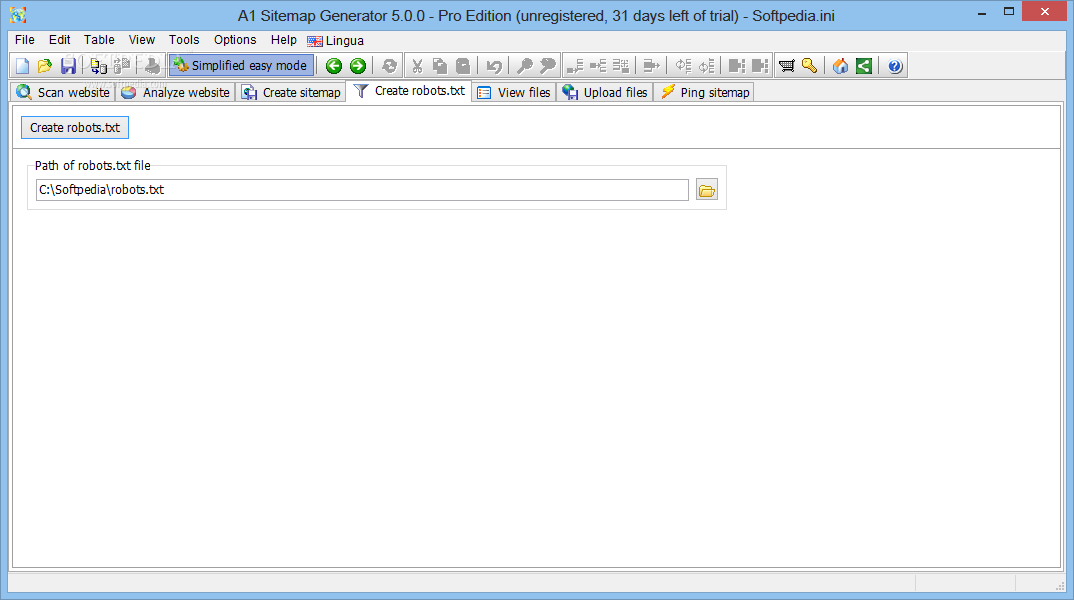
Task: Click the Paste clipboard icon
Action: (x=464, y=66)
